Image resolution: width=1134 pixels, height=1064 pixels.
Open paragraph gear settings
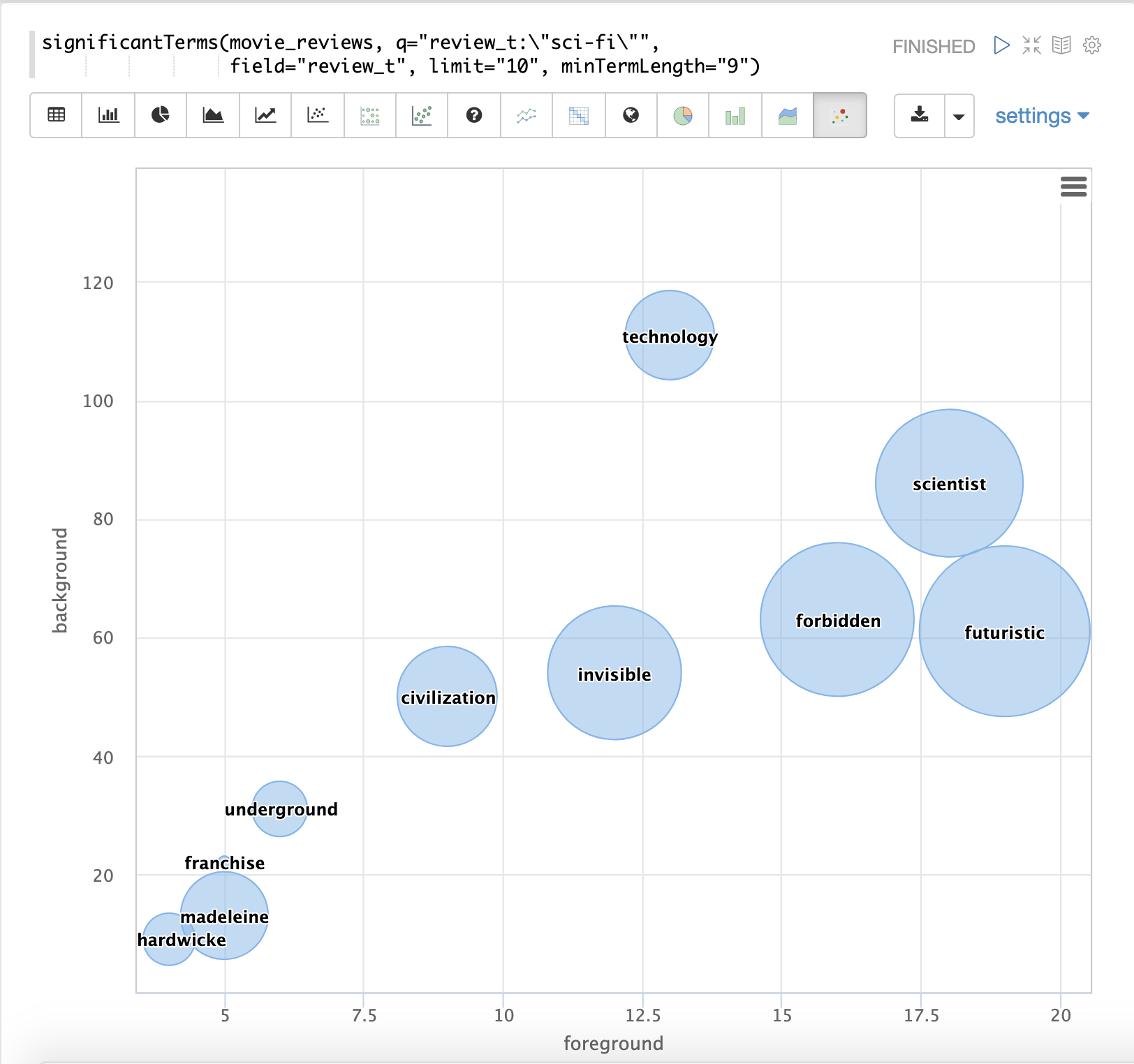[1092, 45]
